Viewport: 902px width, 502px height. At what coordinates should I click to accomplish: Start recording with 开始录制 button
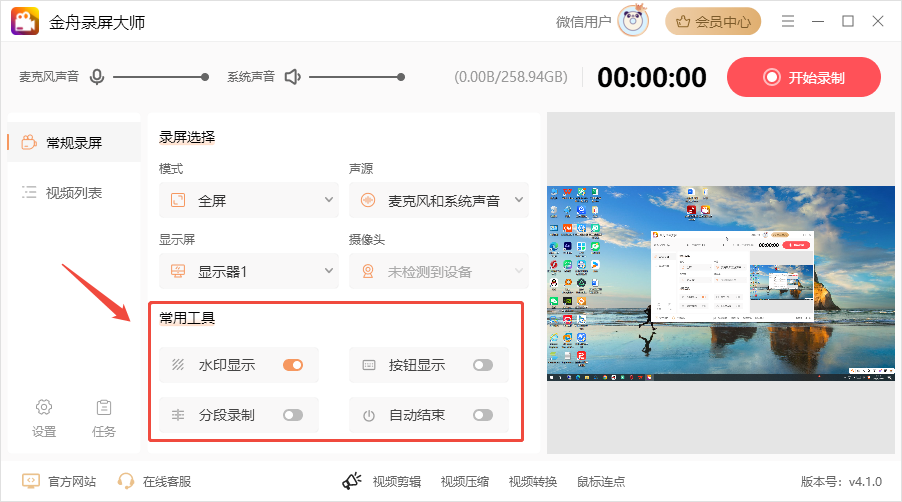point(804,77)
